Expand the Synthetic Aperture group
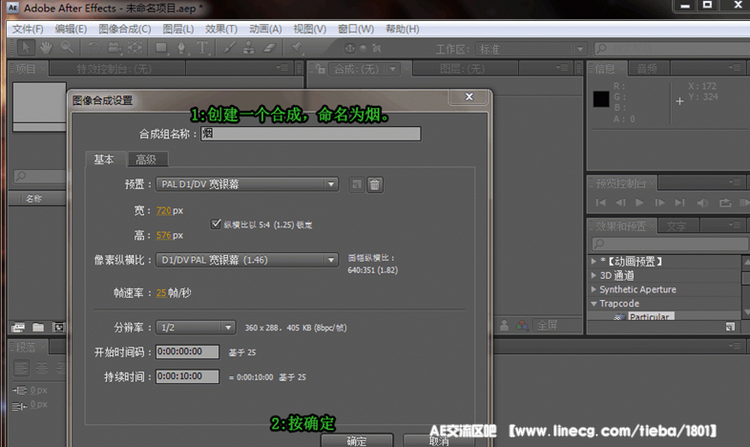 pos(594,289)
